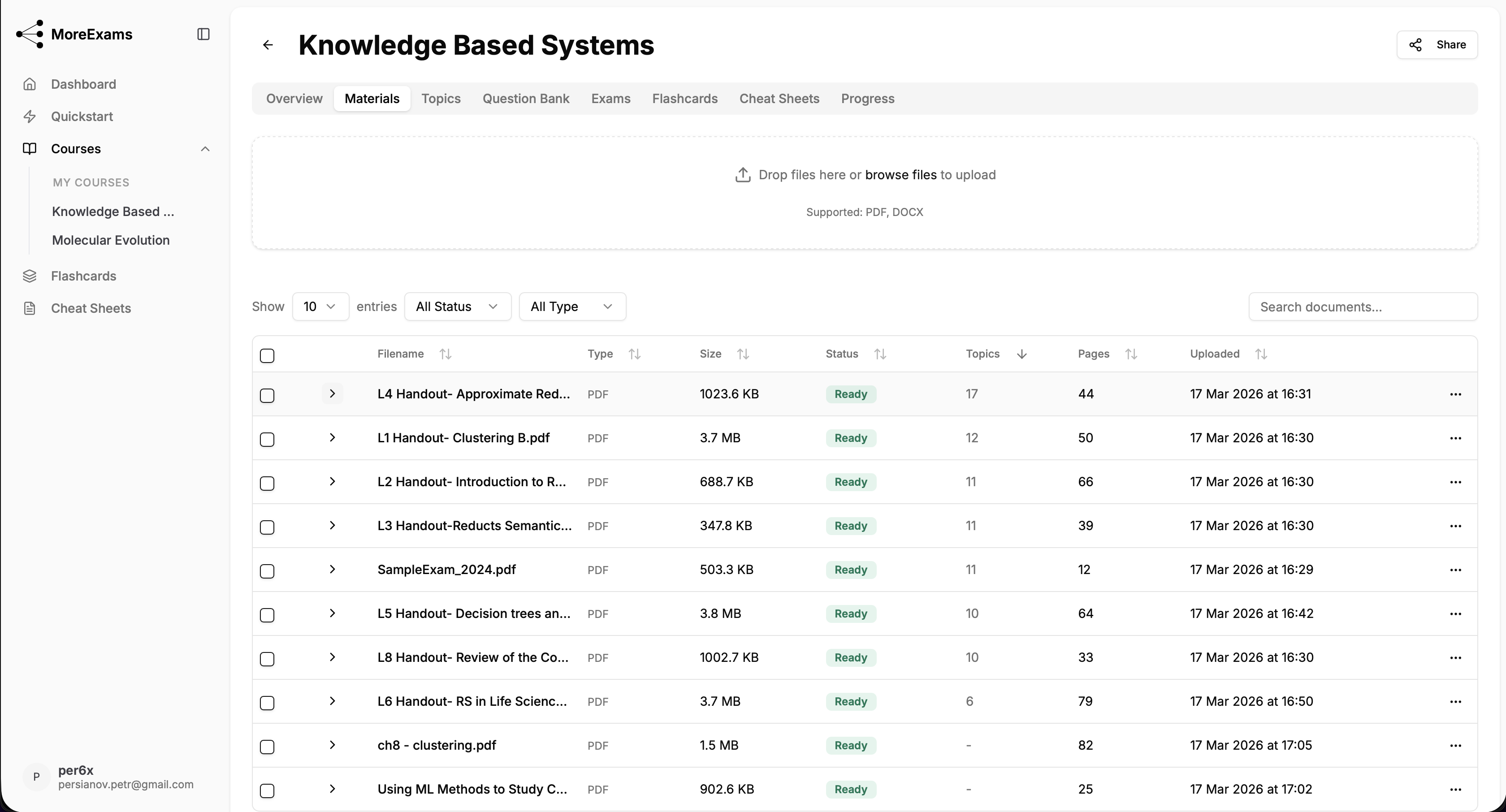Click the sidebar Cheat Sheets icon
The image size is (1506, 812).
(30, 308)
